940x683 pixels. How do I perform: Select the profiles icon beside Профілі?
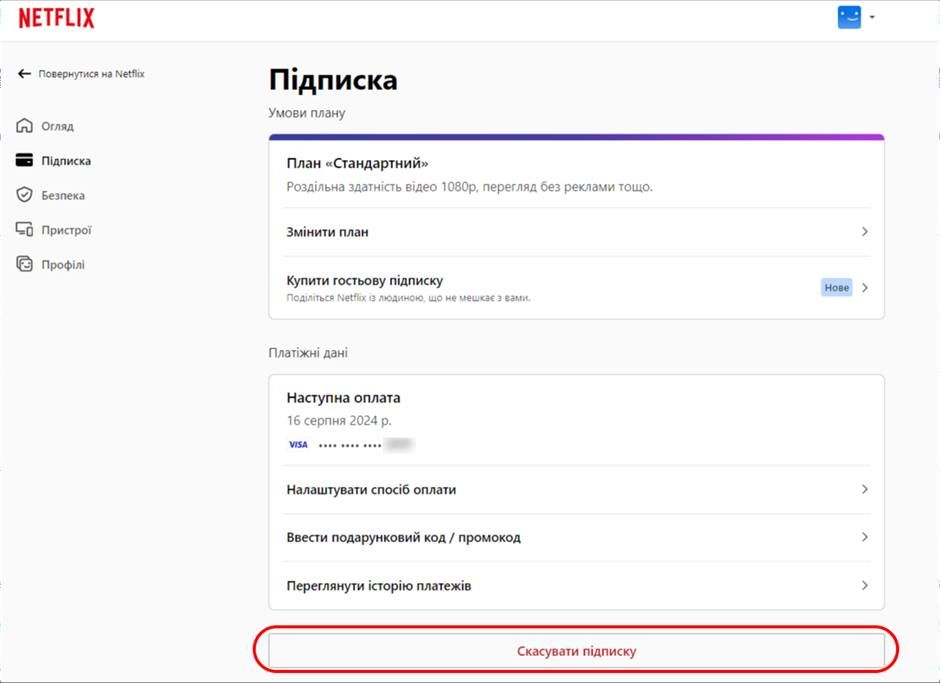coord(22,263)
